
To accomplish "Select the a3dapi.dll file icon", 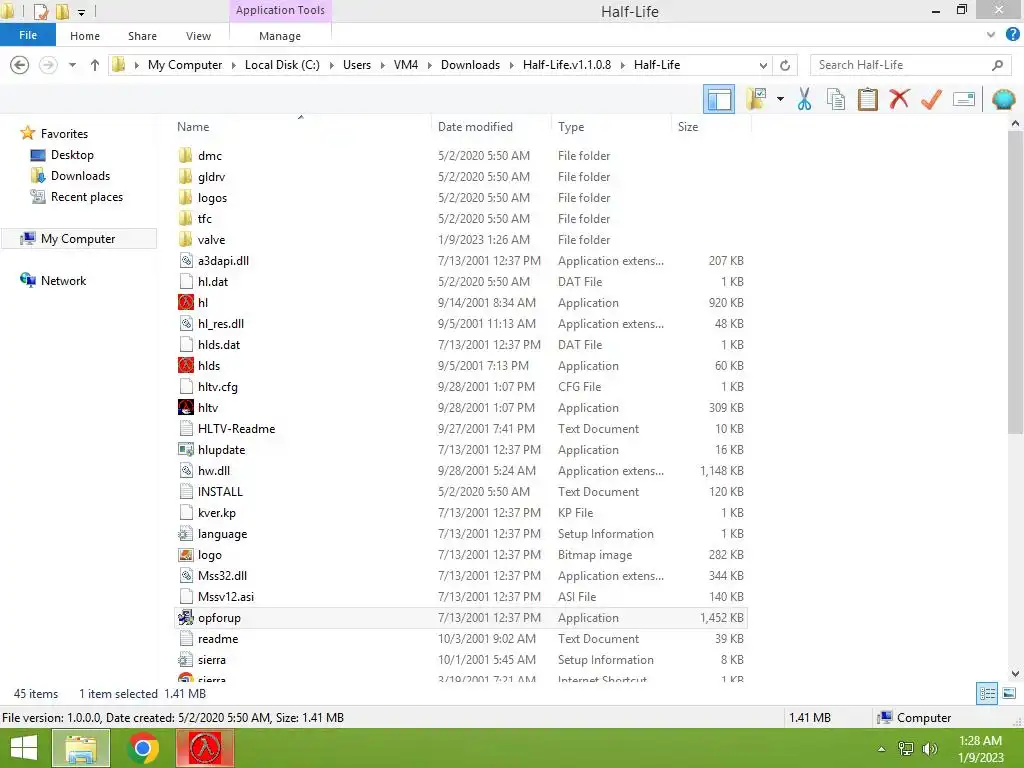I will [185, 261].
